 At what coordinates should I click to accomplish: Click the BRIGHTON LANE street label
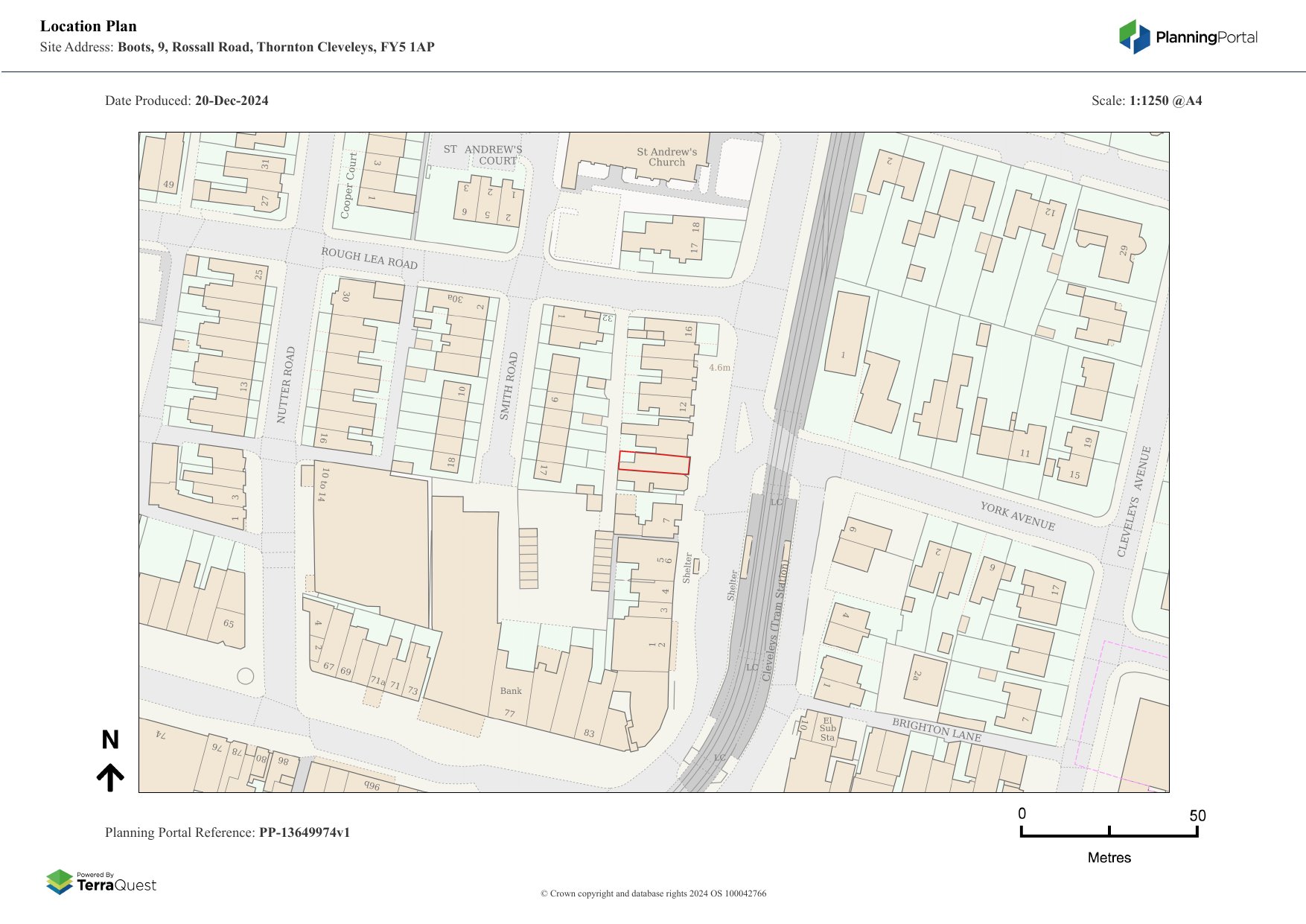(936, 730)
